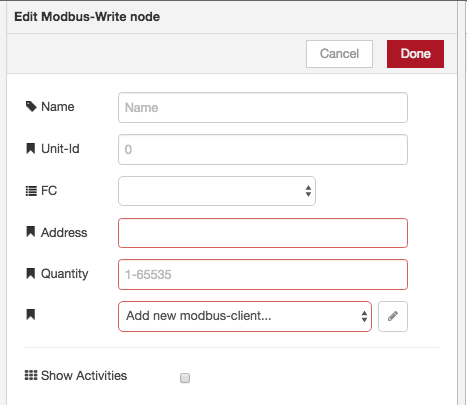Image resolution: width=467 pixels, height=405 pixels.
Task: Enable the Show Activities checkbox
Action: tap(185, 378)
